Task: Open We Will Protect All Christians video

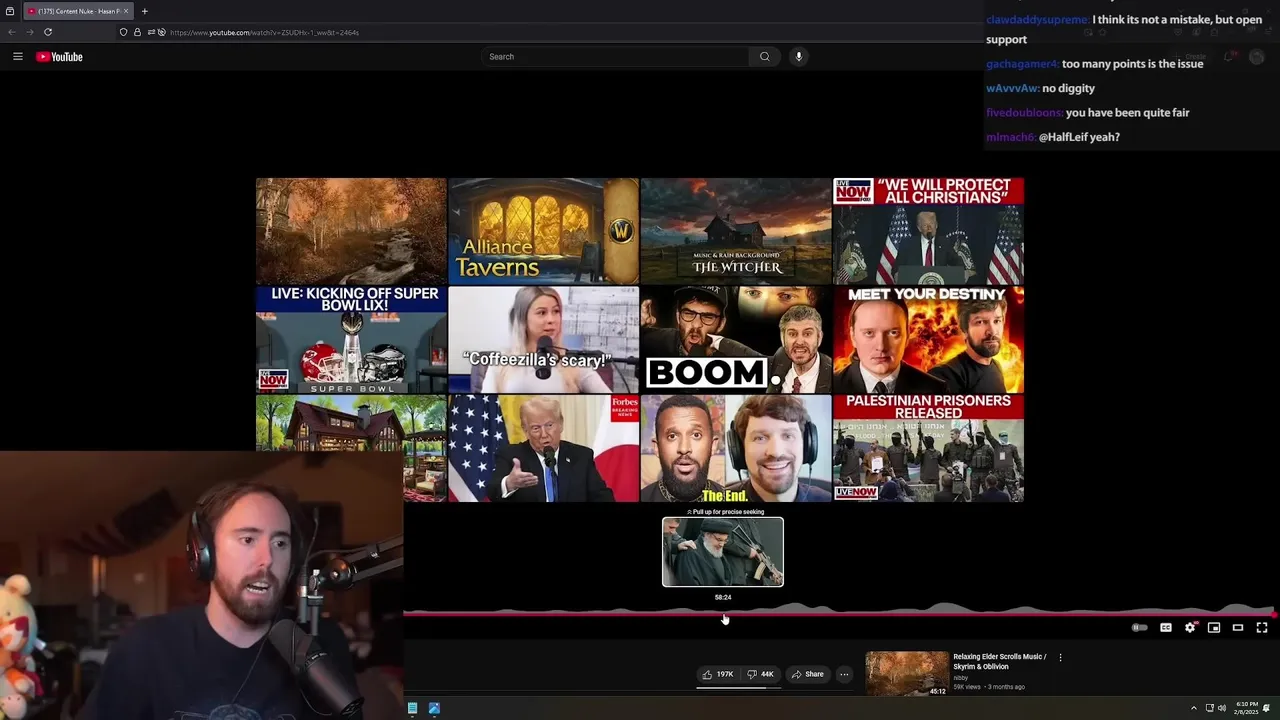Action: coord(928,231)
